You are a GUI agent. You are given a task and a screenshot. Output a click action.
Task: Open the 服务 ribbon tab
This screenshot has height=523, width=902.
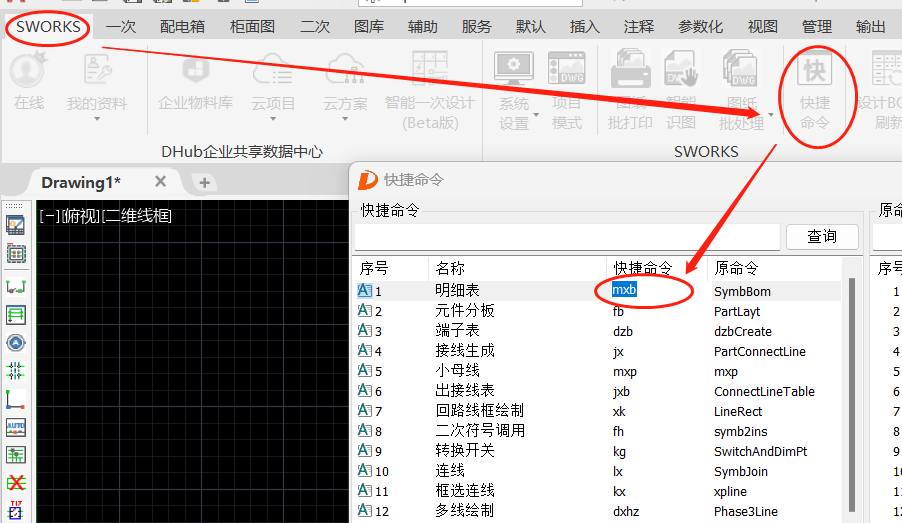tap(476, 26)
